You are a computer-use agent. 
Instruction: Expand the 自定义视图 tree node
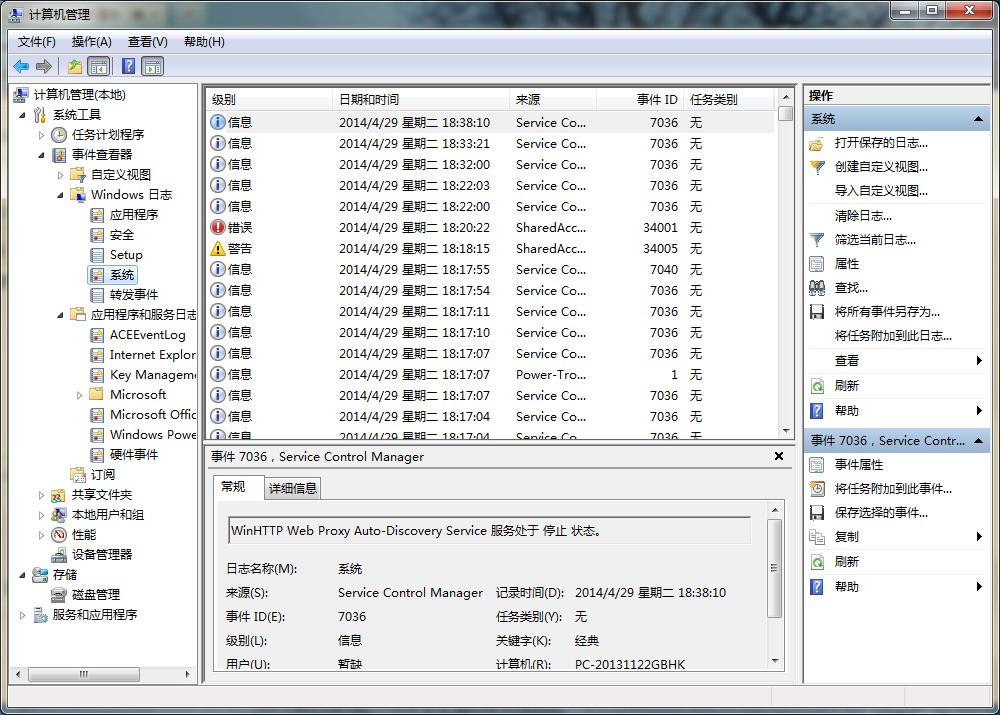tap(60, 175)
